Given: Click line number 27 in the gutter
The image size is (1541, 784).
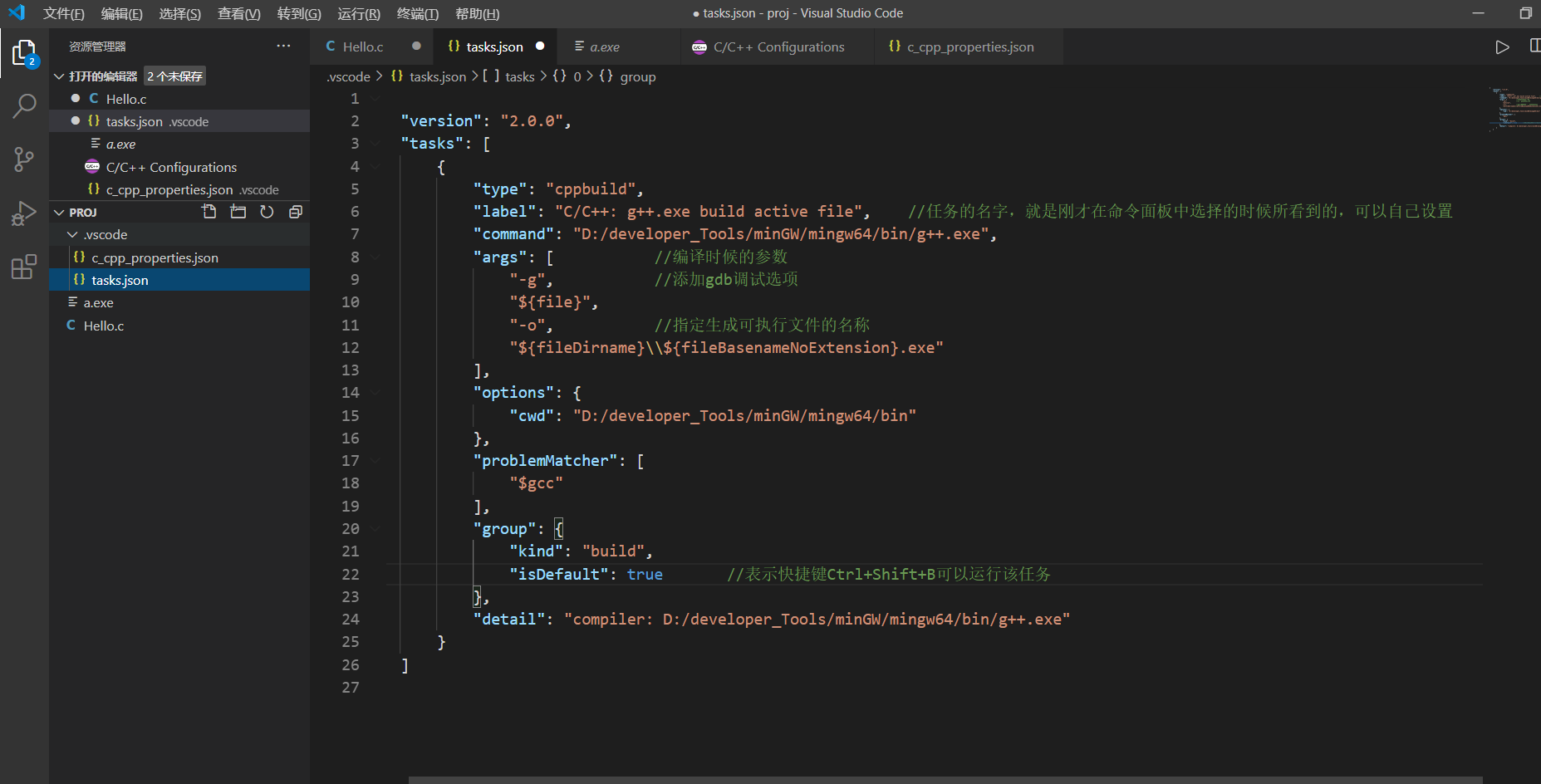Looking at the screenshot, I should pyautogui.click(x=351, y=688).
